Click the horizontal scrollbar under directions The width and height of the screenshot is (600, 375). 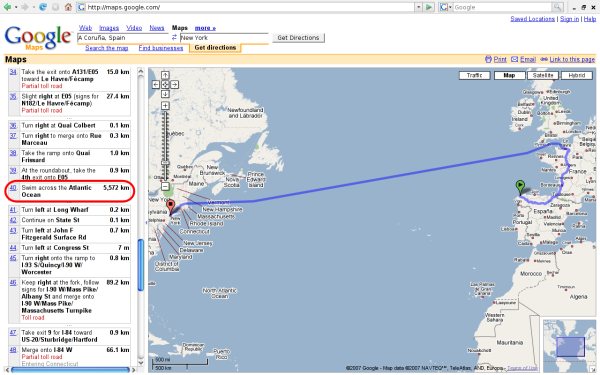(70, 370)
